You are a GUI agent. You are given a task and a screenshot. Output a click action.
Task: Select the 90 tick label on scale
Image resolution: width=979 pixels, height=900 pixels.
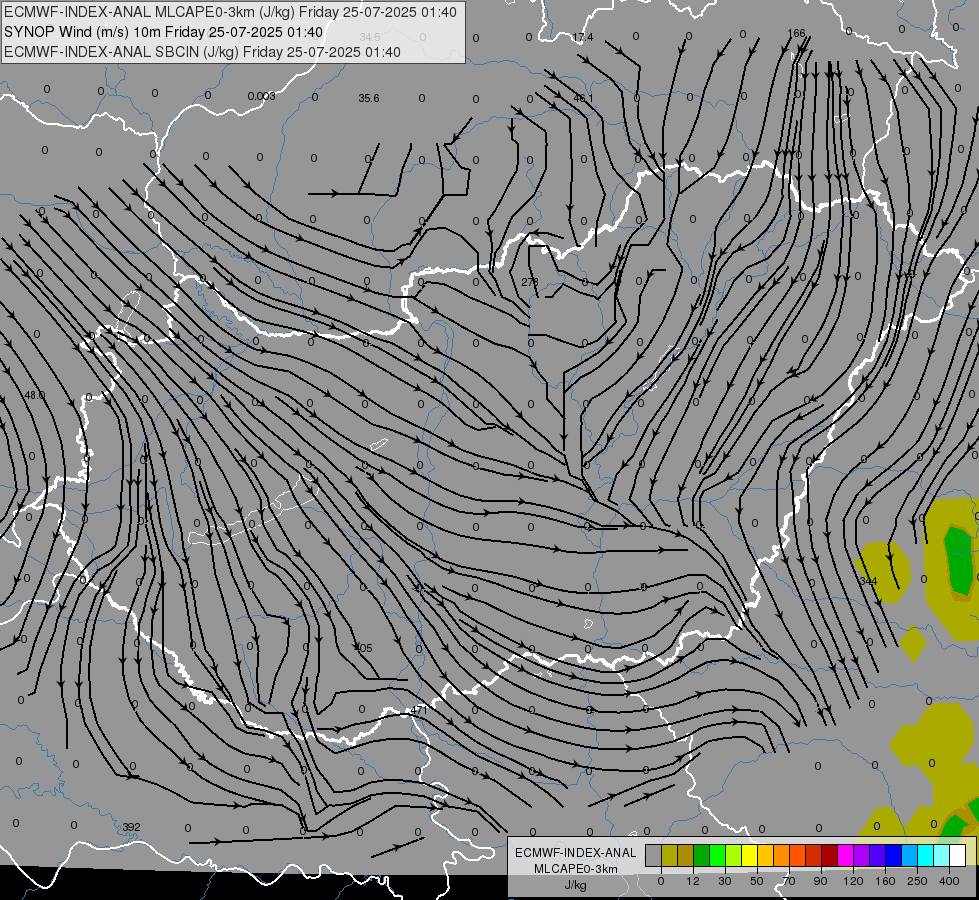pyautogui.click(x=820, y=881)
